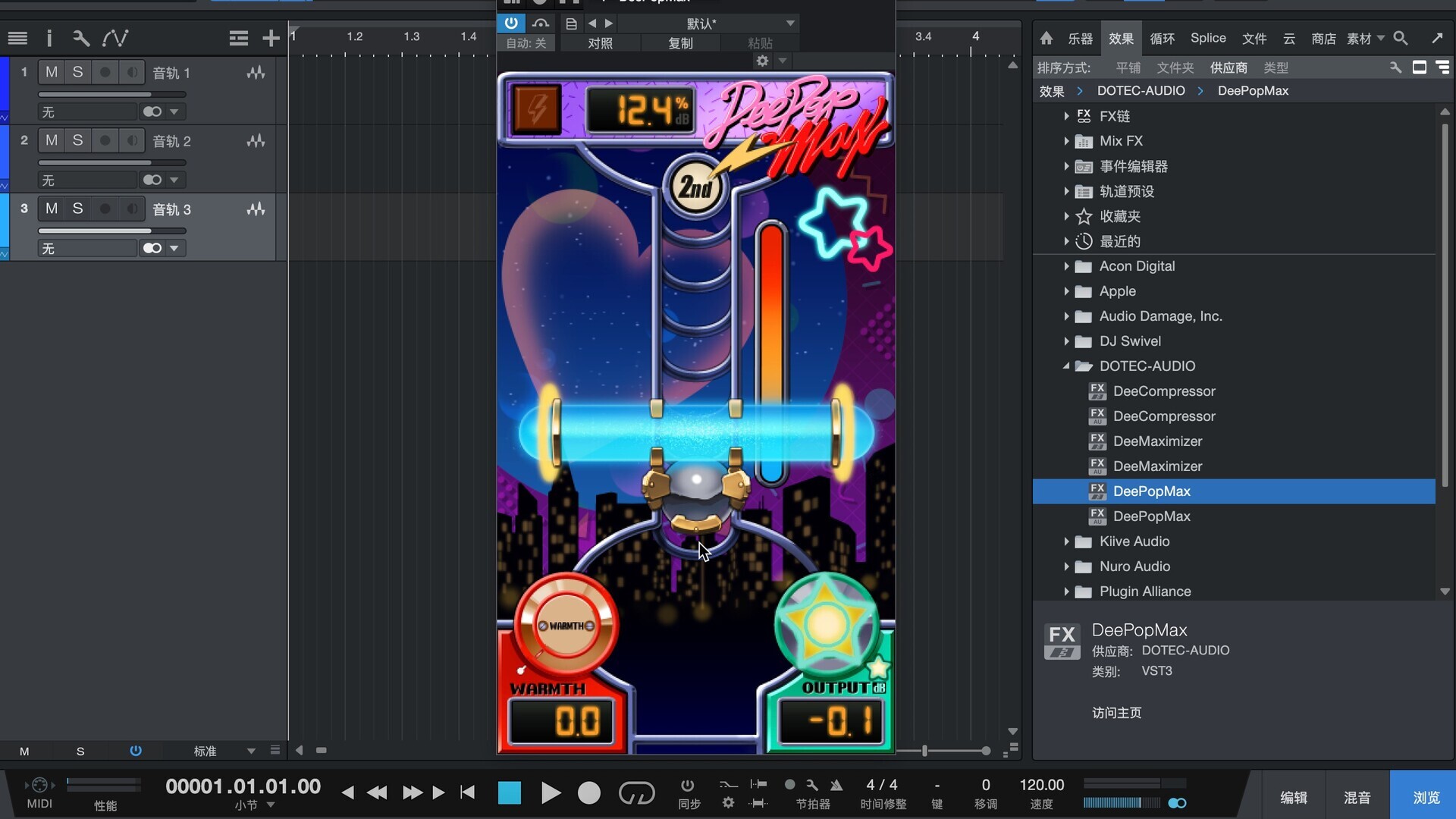Solo track 音轨 1

click(x=77, y=72)
